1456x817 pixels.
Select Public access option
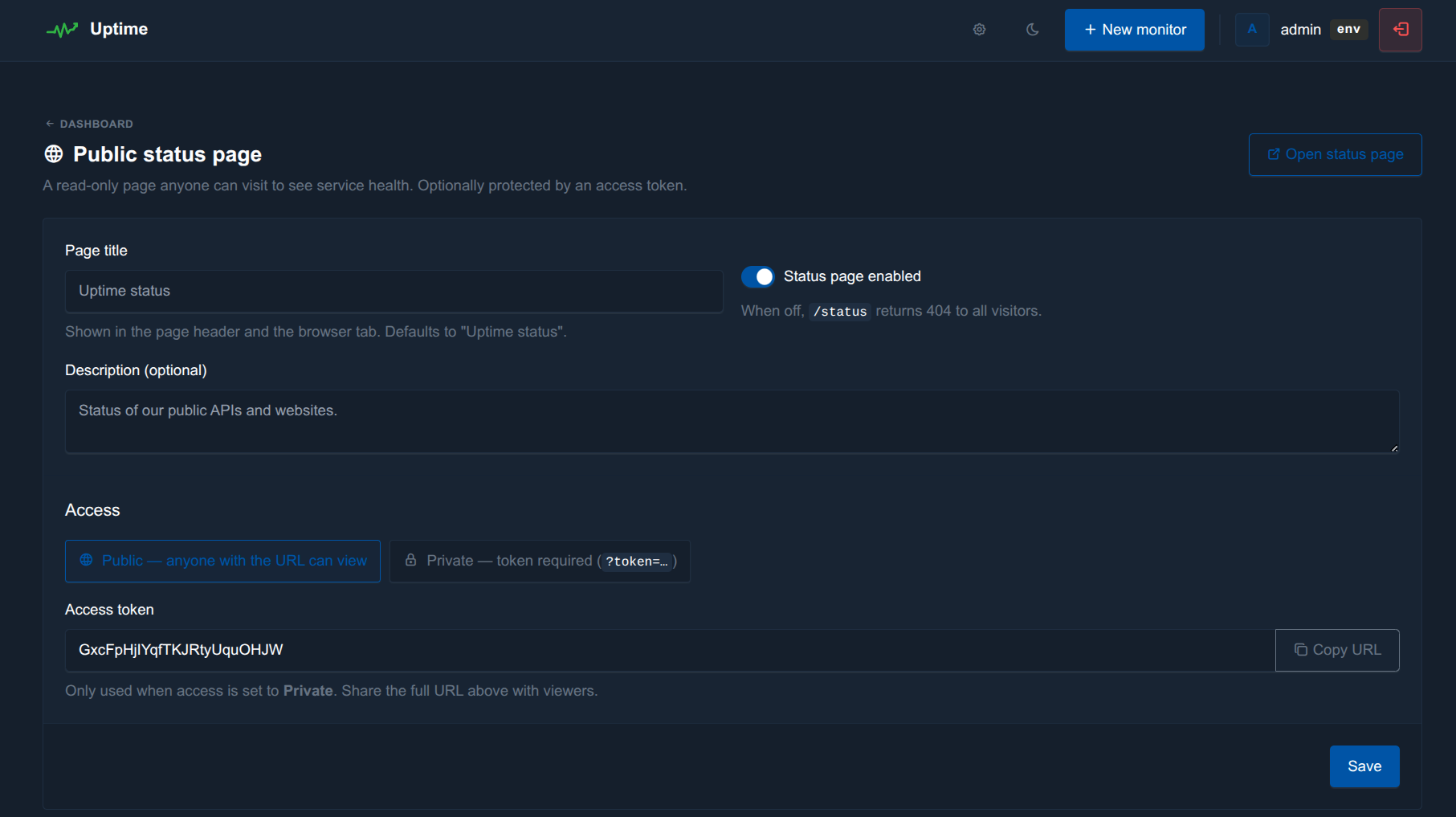pyautogui.click(x=222, y=561)
